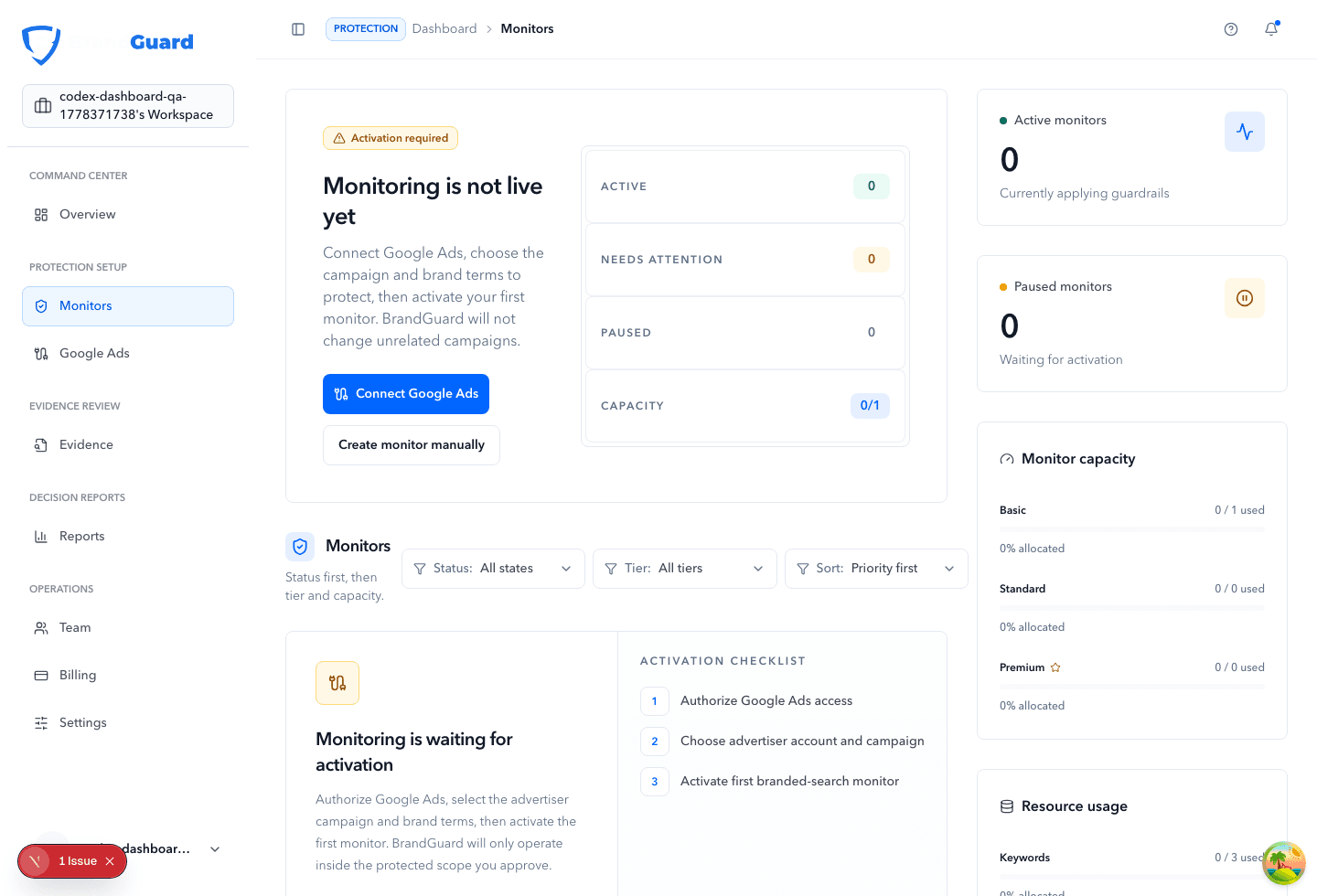Click the yellow plug icon in activation card
This screenshot has width=1317, height=896.
coord(337,683)
